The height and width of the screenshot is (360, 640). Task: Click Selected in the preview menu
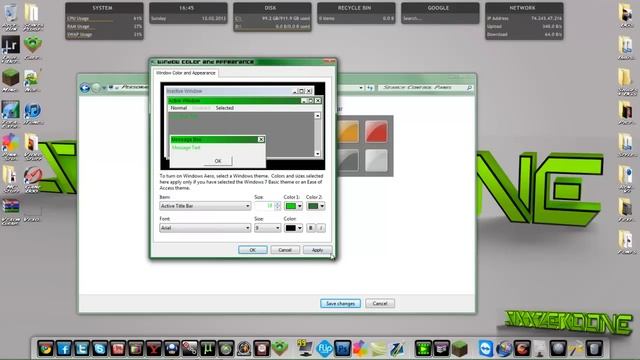click(224, 108)
